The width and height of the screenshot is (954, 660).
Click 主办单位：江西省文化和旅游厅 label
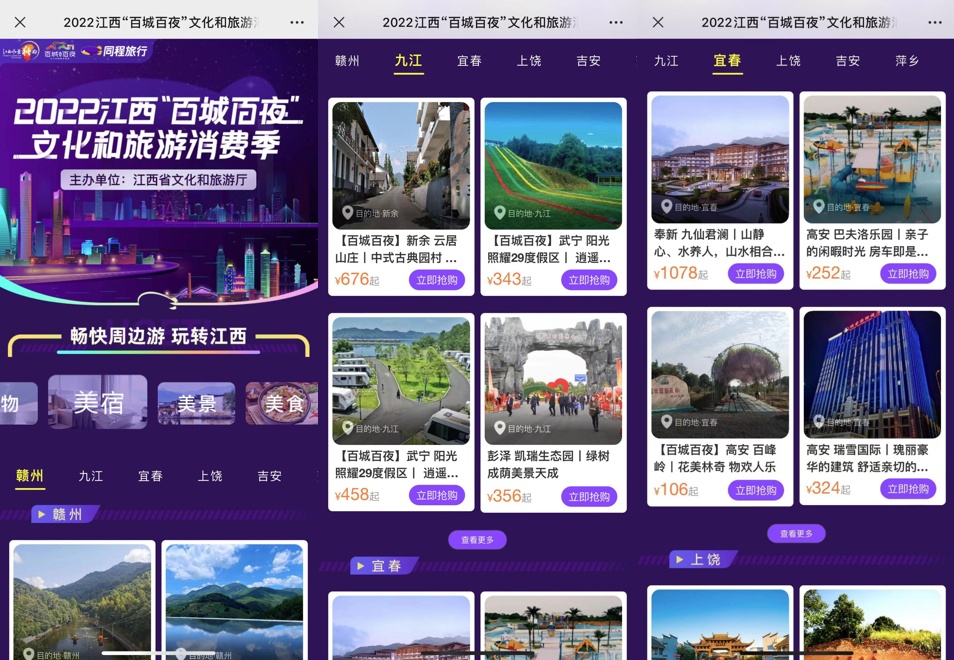pyautogui.click(x=158, y=180)
